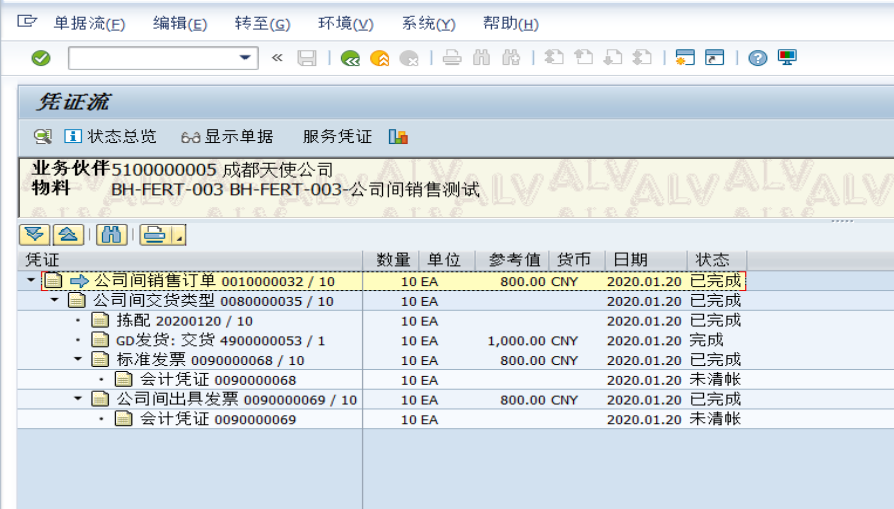This screenshot has height=509, width=894.
Task: Click the ALV tree Print icon
Action: click(155, 235)
